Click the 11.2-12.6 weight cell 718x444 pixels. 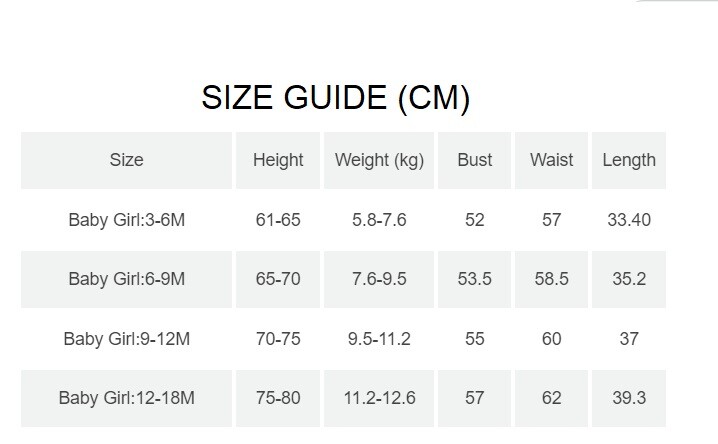tap(379, 398)
